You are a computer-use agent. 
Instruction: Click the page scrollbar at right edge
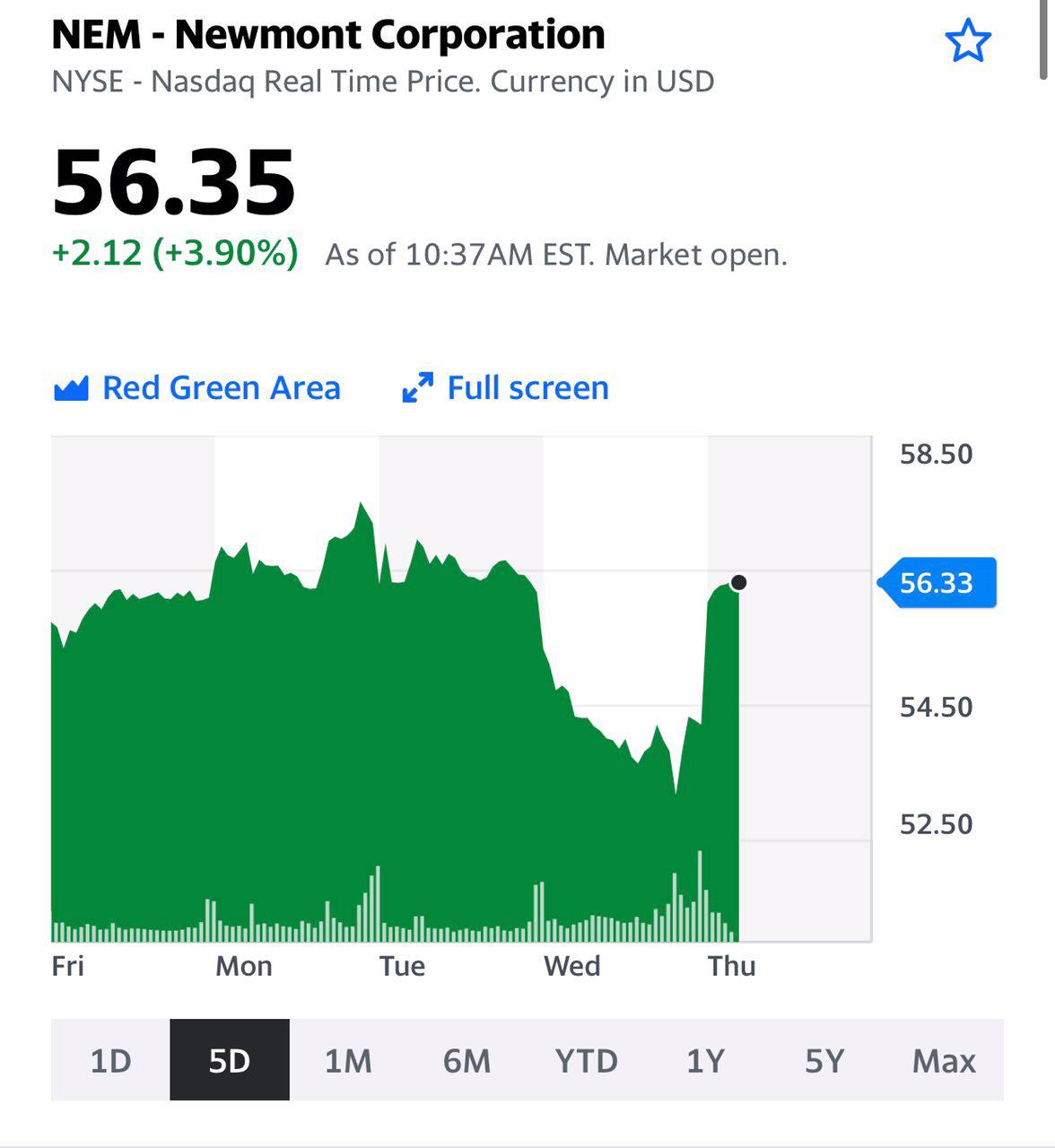(x=1044, y=40)
